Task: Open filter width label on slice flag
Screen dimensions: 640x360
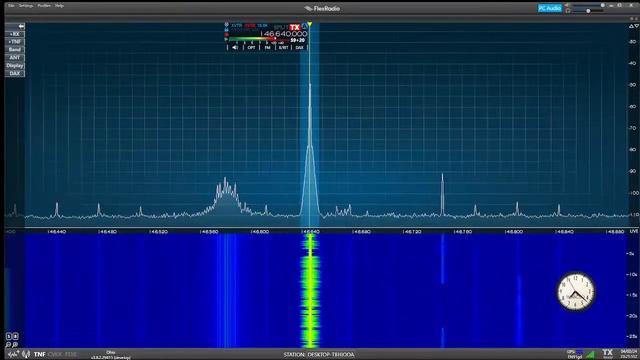Action: 262,25
